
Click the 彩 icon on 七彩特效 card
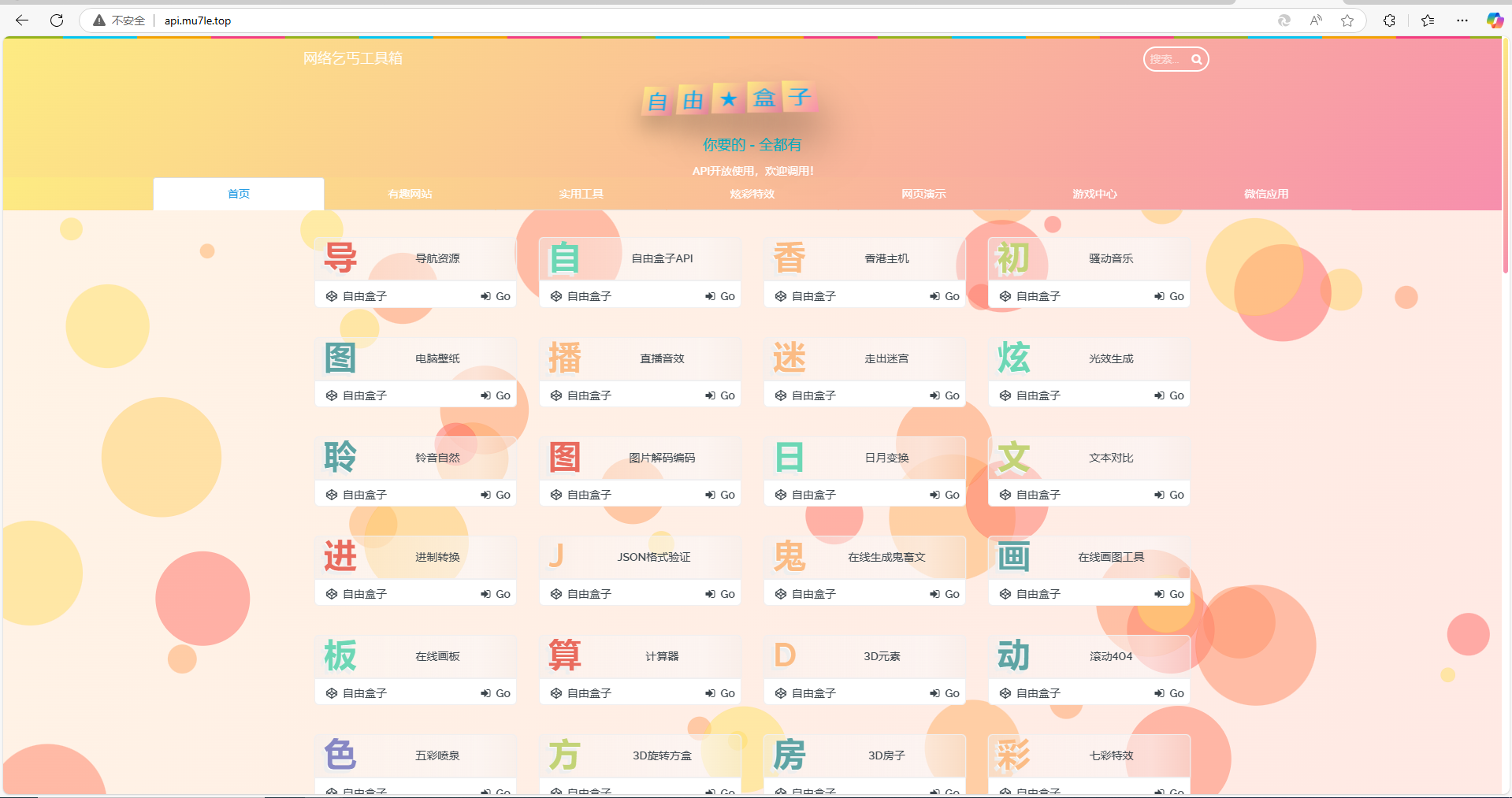point(1014,755)
